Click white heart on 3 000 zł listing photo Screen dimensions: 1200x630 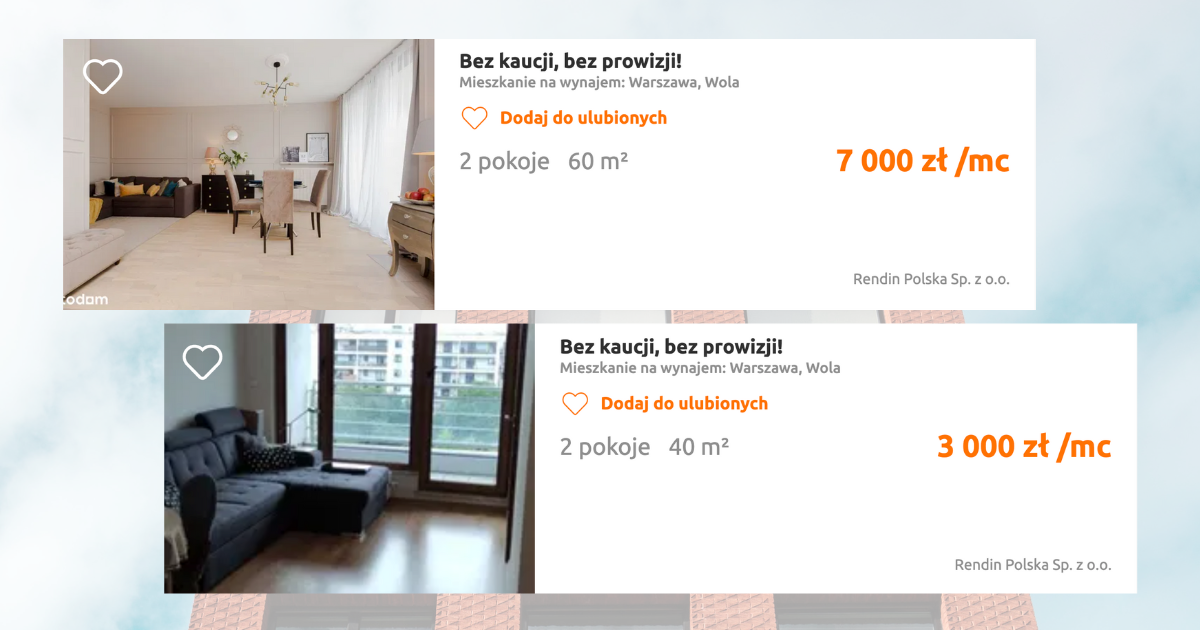click(203, 362)
